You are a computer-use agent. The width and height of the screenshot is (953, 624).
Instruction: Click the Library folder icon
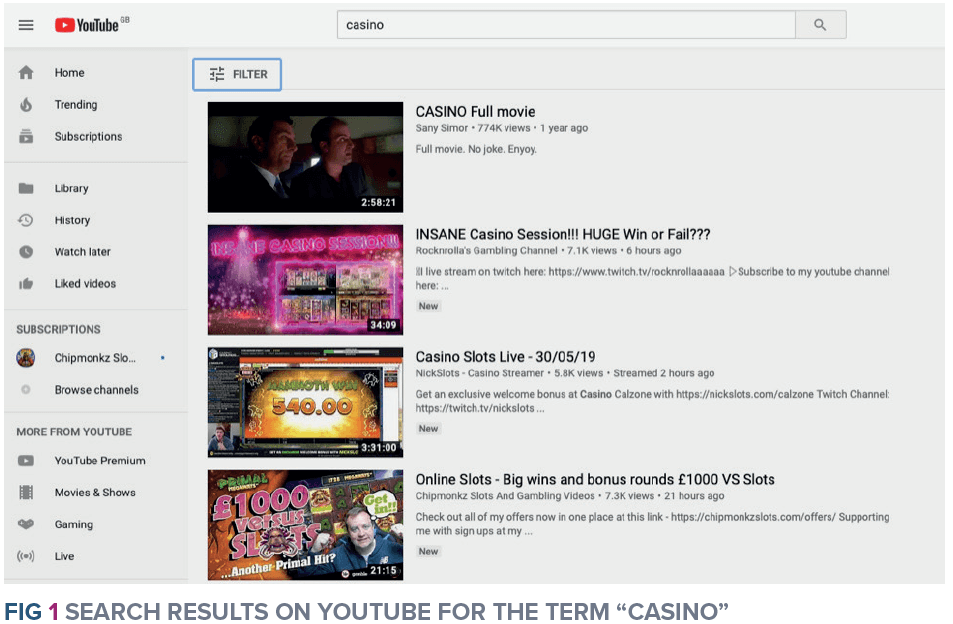[26, 188]
